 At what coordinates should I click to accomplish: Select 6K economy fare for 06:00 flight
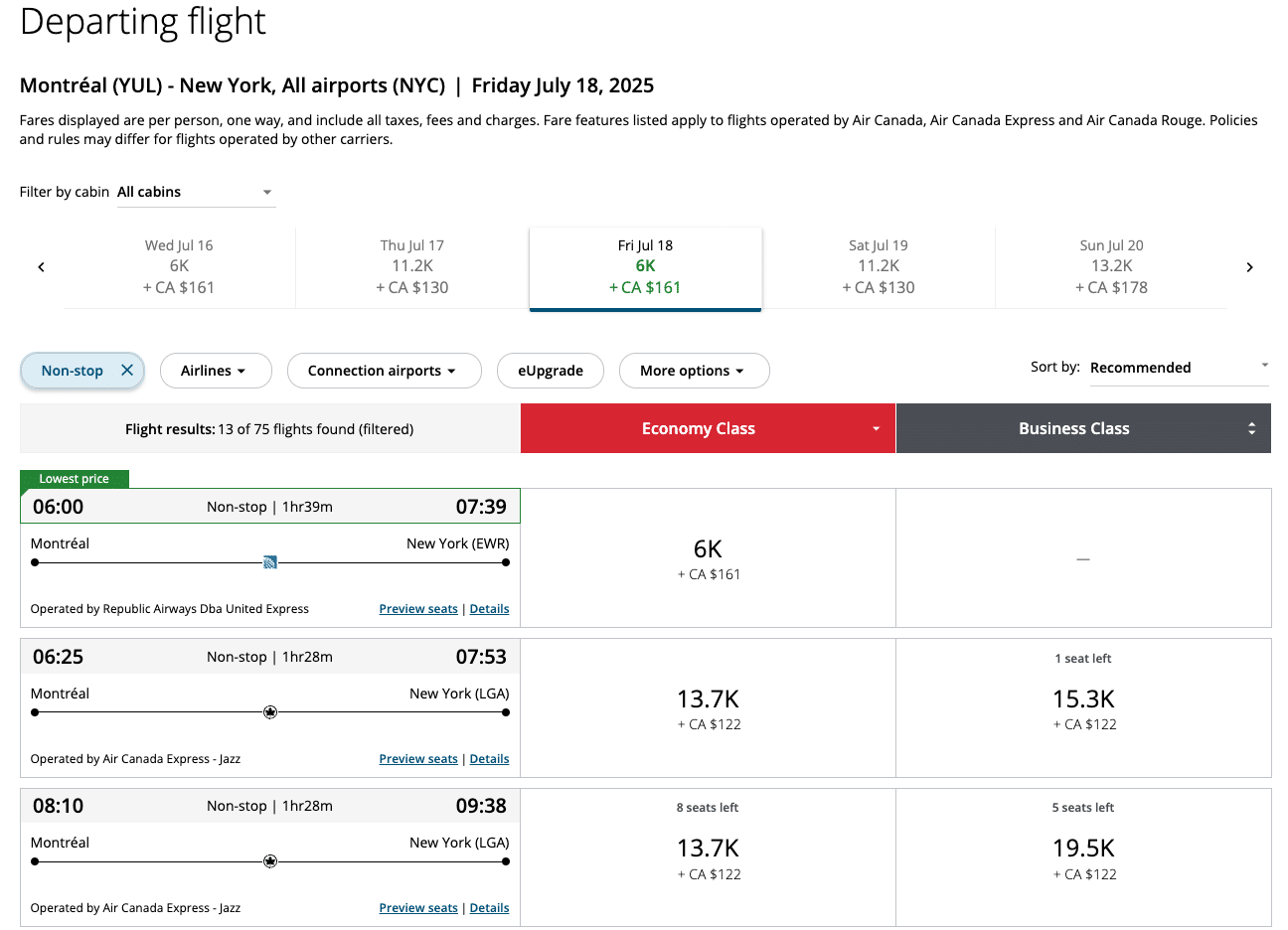pos(708,558)
